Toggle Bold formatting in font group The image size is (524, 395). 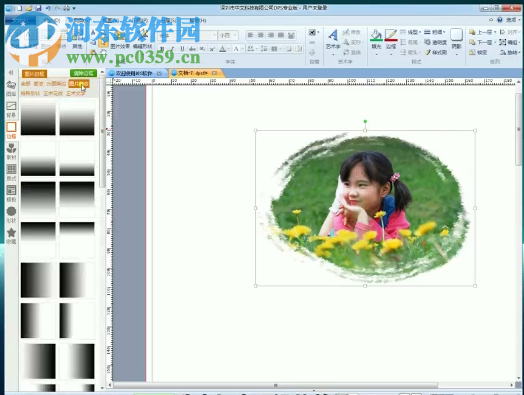pyautogui.click(x=162, y=49)
